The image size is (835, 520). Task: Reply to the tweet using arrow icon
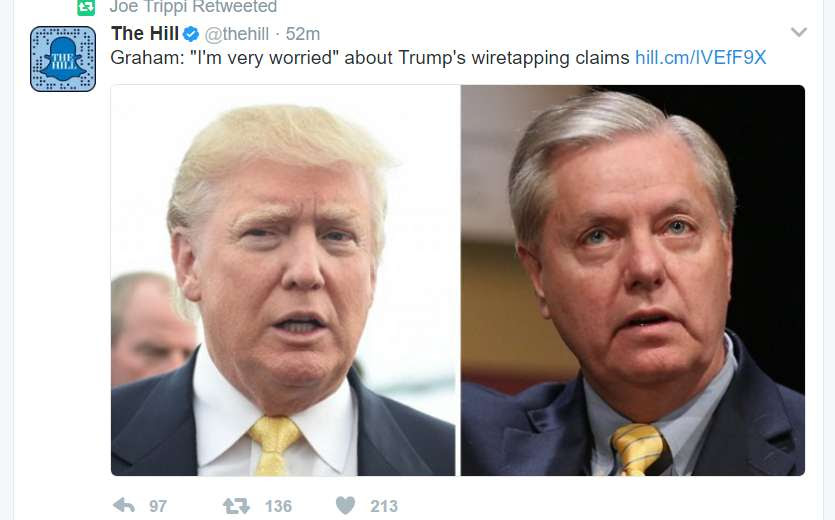coord(124,505)
